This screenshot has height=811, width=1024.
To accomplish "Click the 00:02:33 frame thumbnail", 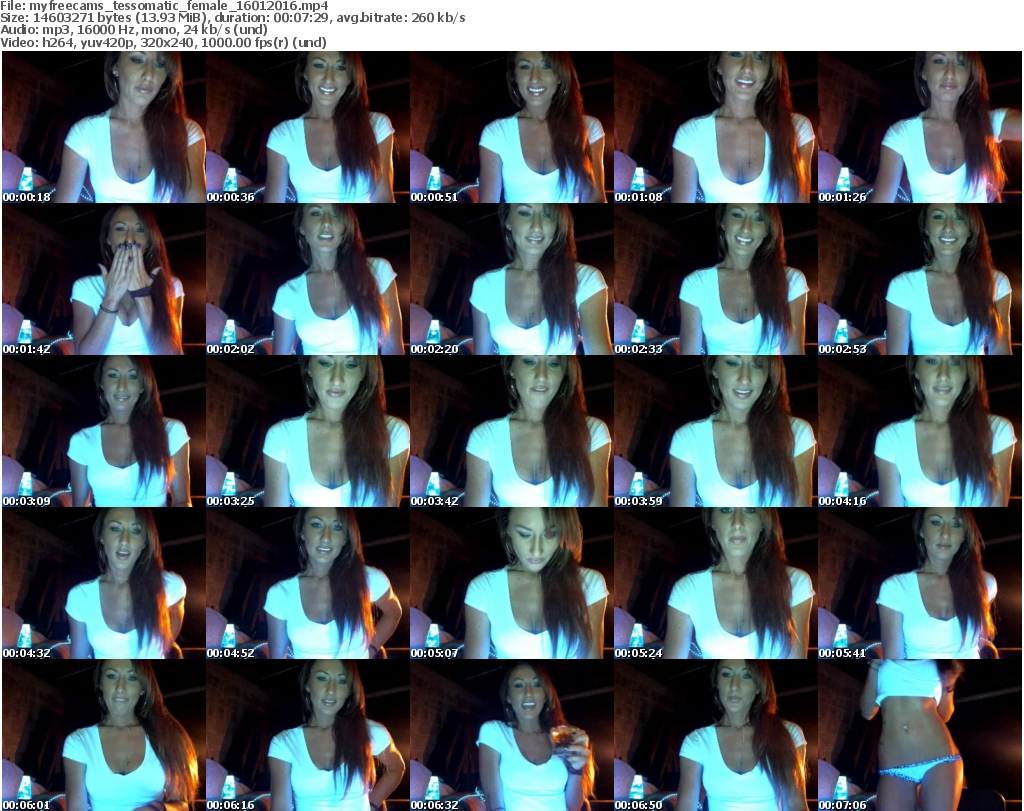I will pos(715,279).
